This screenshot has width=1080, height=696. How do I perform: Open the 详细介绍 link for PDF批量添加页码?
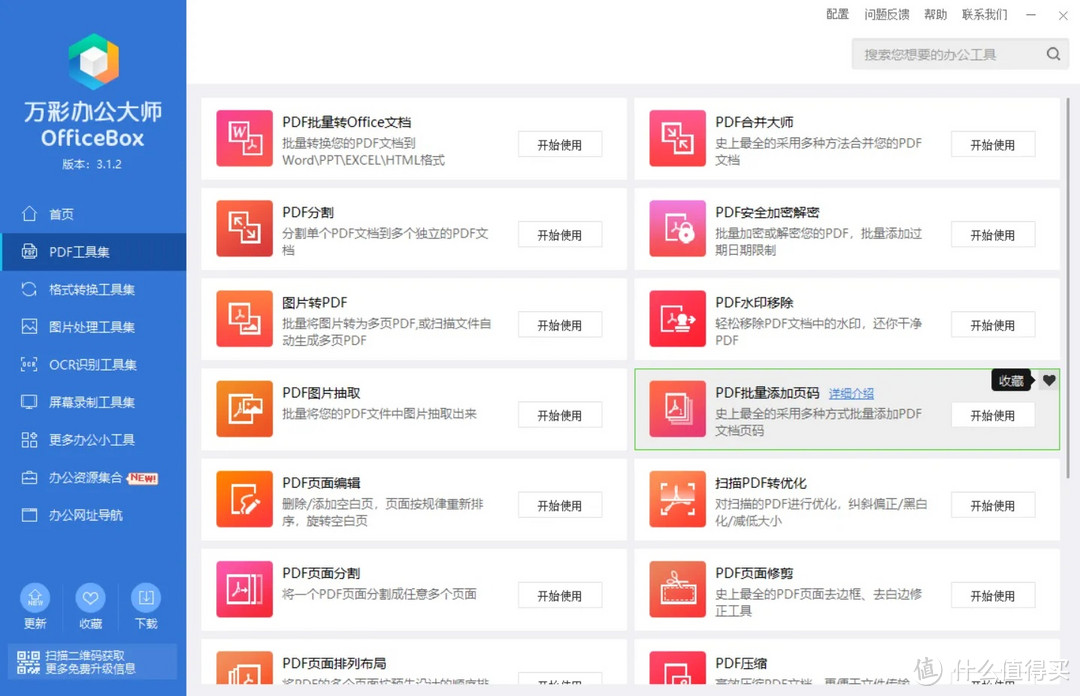[x=851, y=393]
